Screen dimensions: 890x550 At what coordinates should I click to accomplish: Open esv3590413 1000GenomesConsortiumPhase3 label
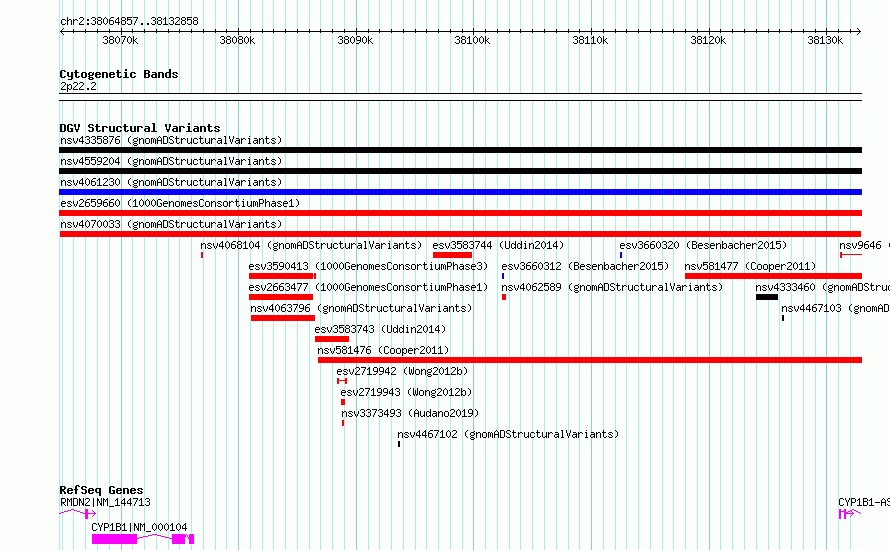[368, 266]
